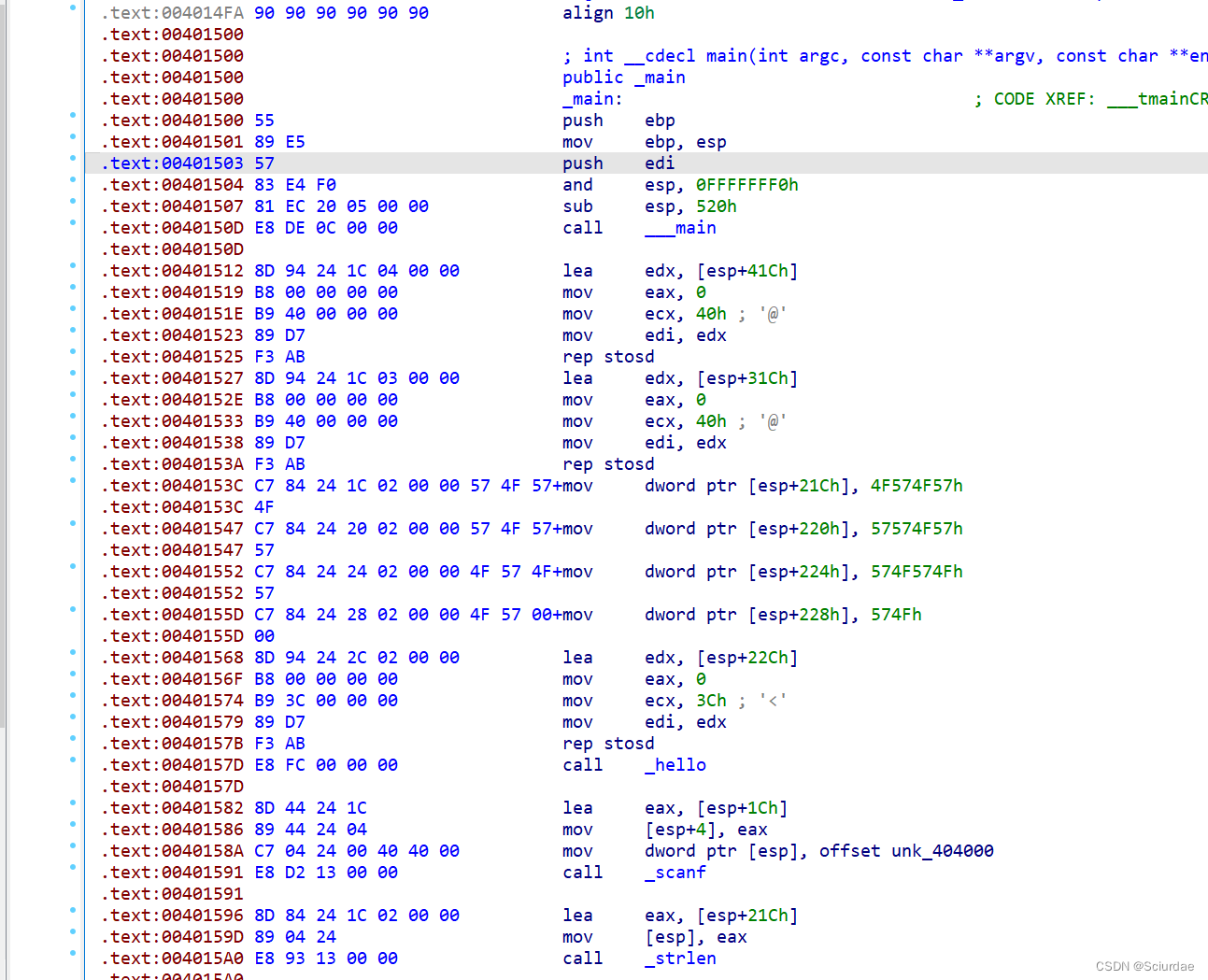Click the address .text:004015A0 with call bytes

pyautogui.click(x=173, y=959)
